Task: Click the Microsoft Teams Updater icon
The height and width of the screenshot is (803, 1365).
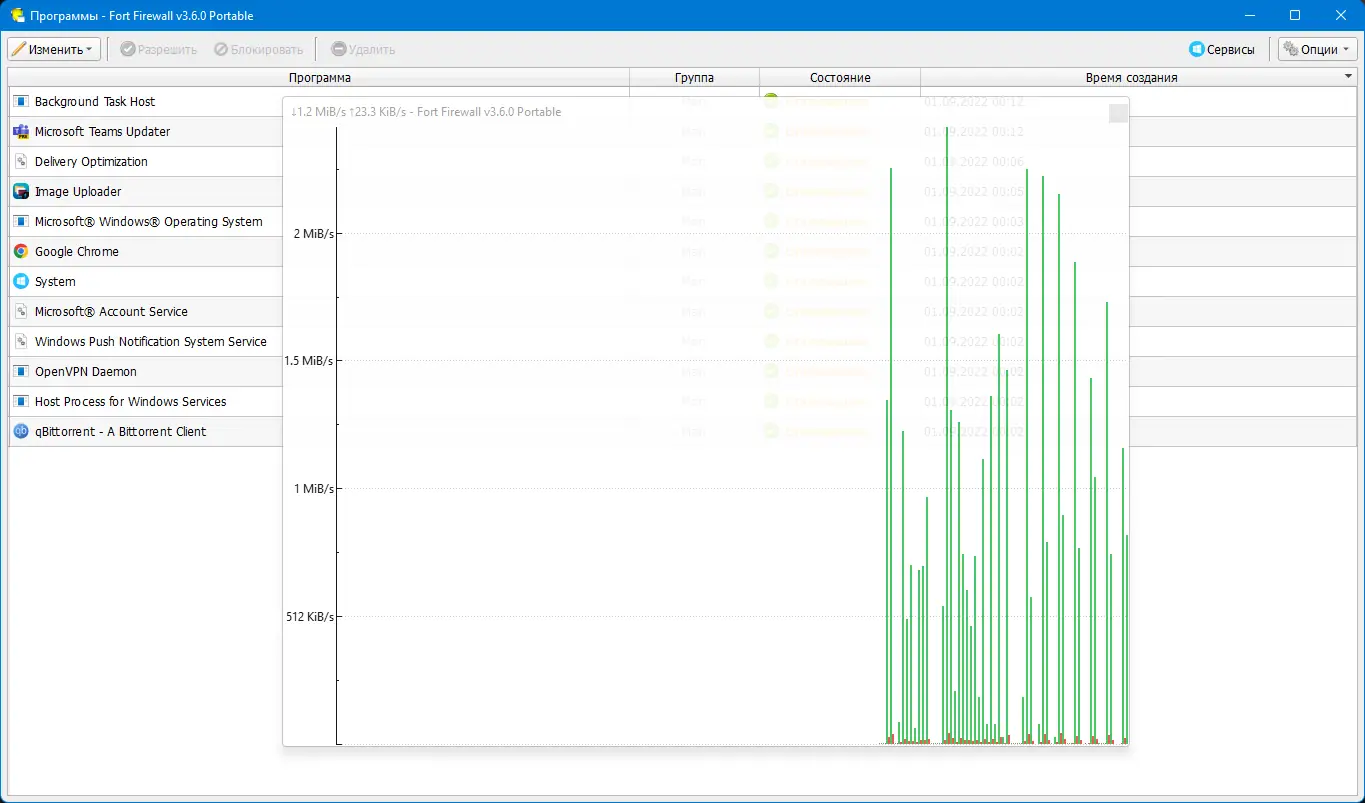Action: coord(20,132)
